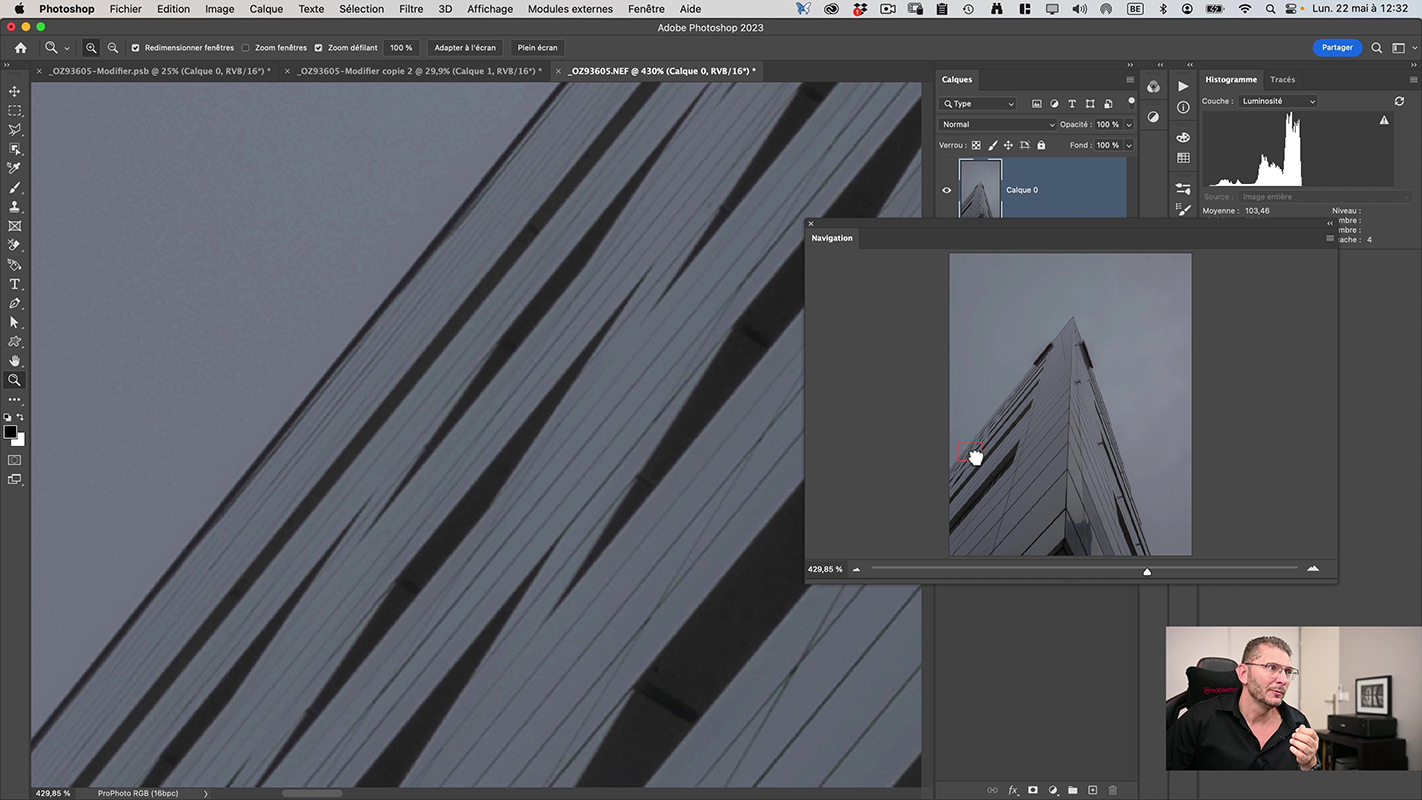Switch to the Tracés tab

pos(1282,80)
